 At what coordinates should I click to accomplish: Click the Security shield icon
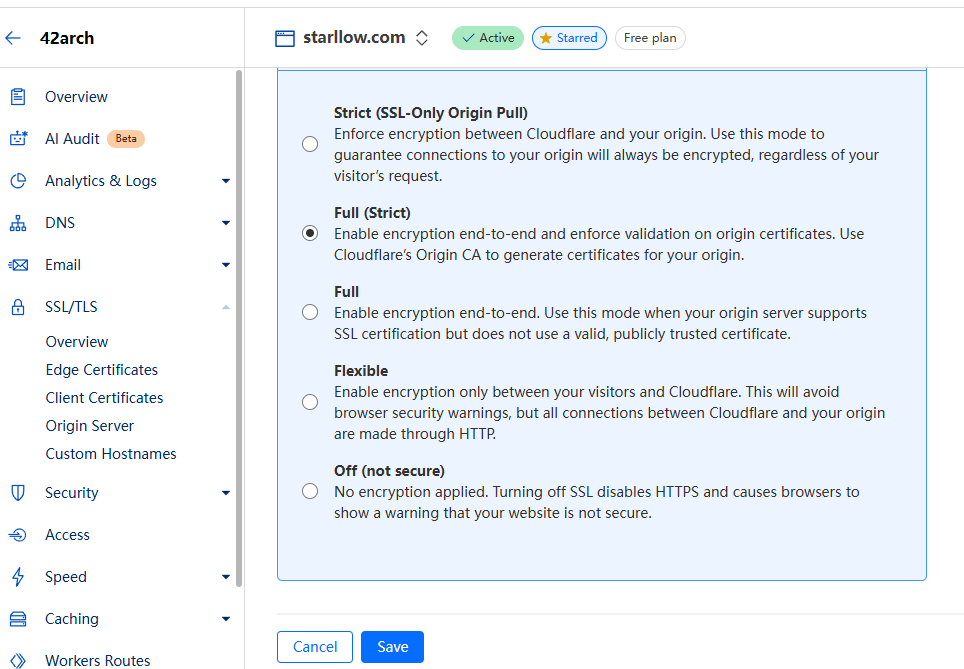(x=18, y=493)
